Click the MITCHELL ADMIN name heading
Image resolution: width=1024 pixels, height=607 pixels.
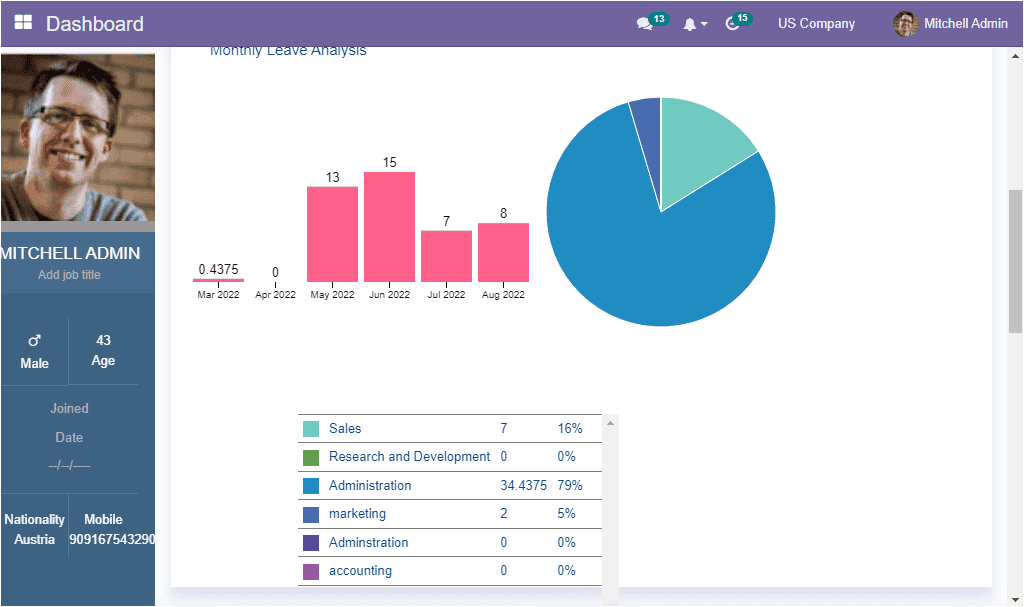point(71,254)
